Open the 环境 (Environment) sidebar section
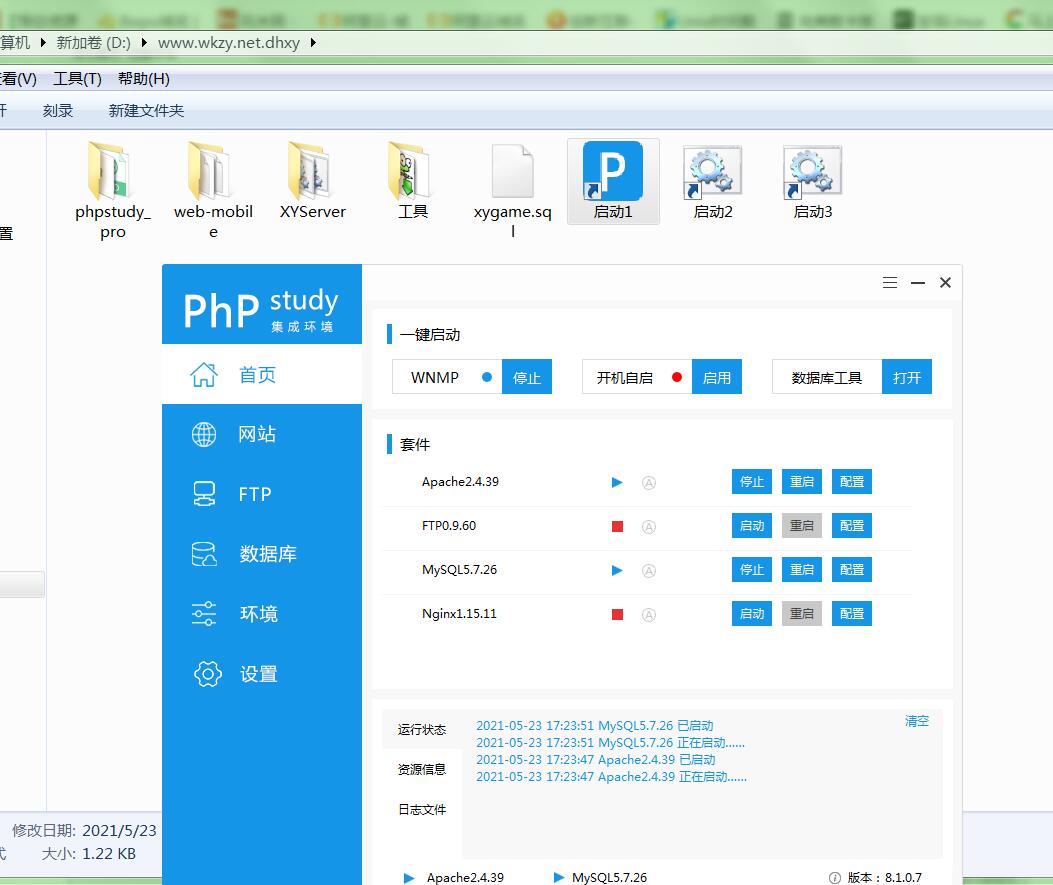 click(258, 614)
